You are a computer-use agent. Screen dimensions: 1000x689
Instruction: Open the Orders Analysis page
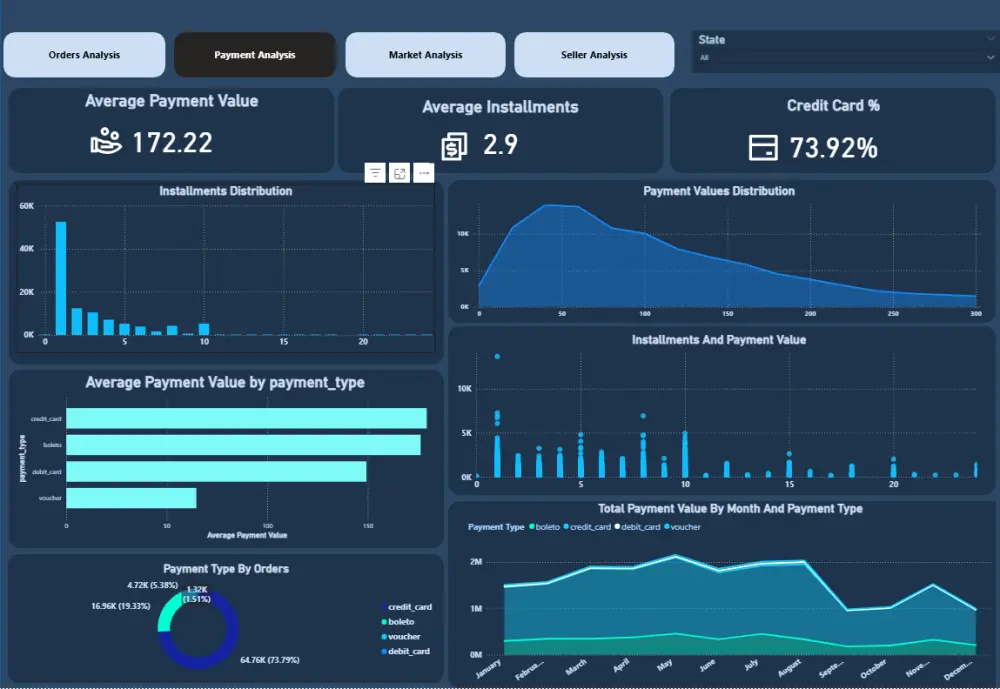(84, 55)
